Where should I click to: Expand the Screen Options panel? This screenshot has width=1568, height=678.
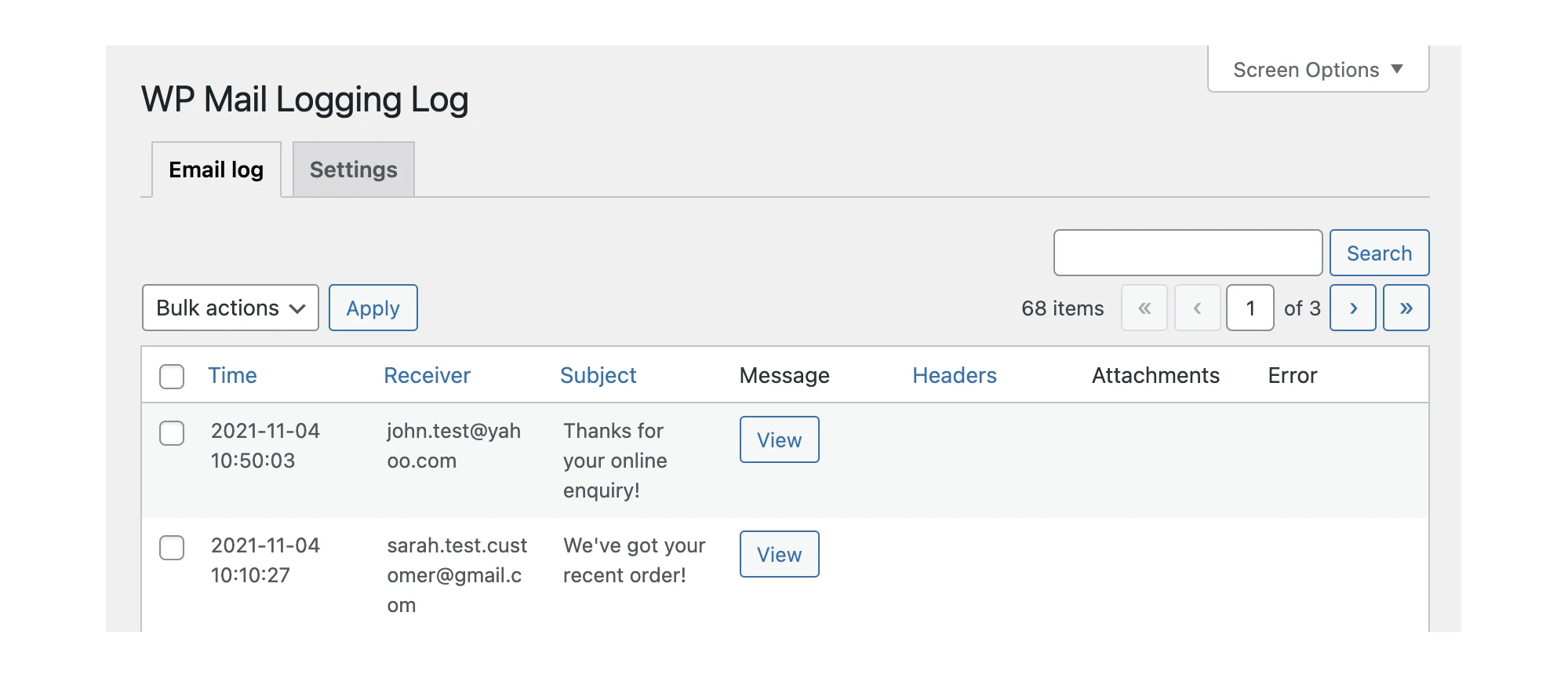(x=1318, y=70)
